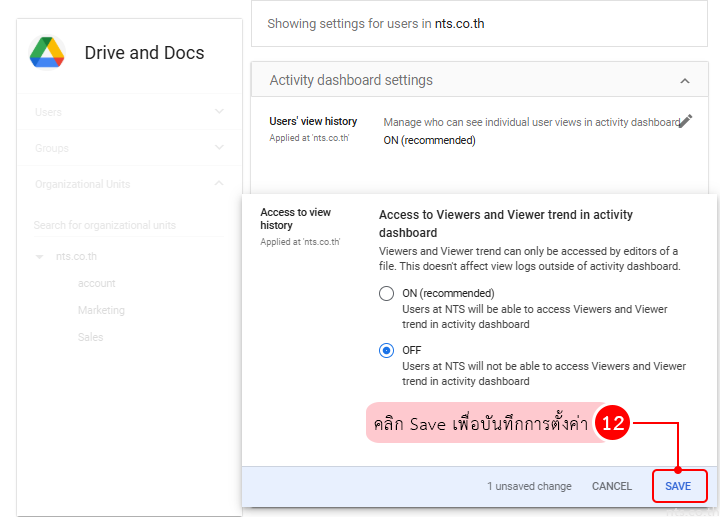Click the Access to view history label
Image resolution: width=720 pixels, height=517 pixels.
click(295, 219)
